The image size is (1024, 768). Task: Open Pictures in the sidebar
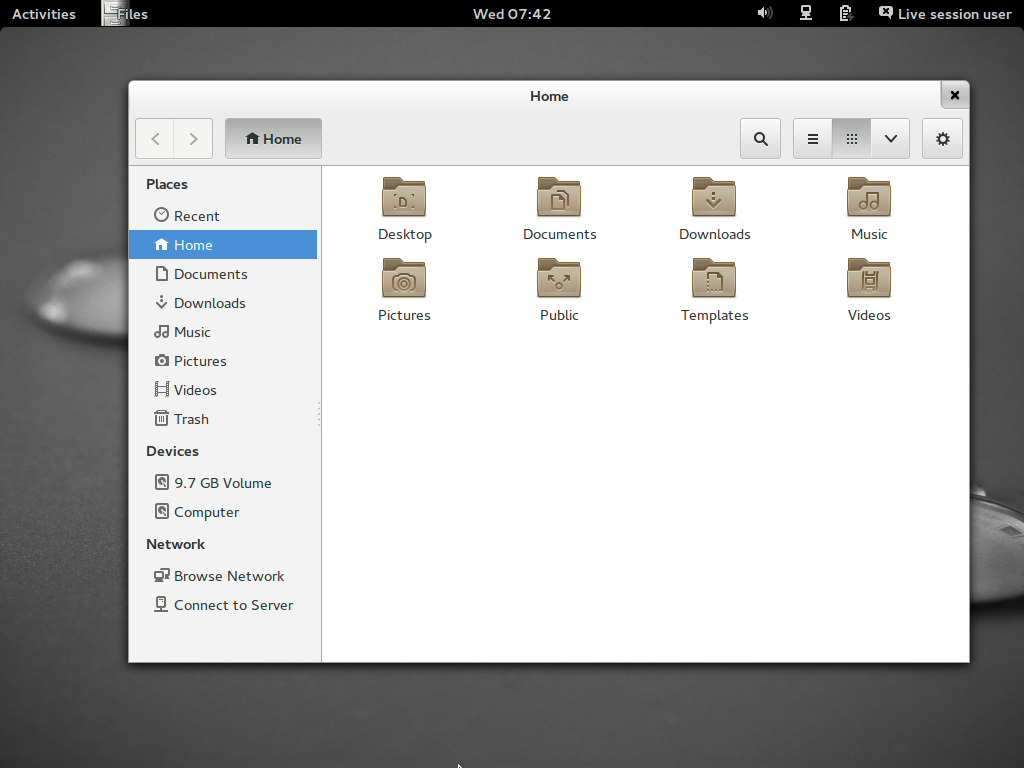point(223,361)
